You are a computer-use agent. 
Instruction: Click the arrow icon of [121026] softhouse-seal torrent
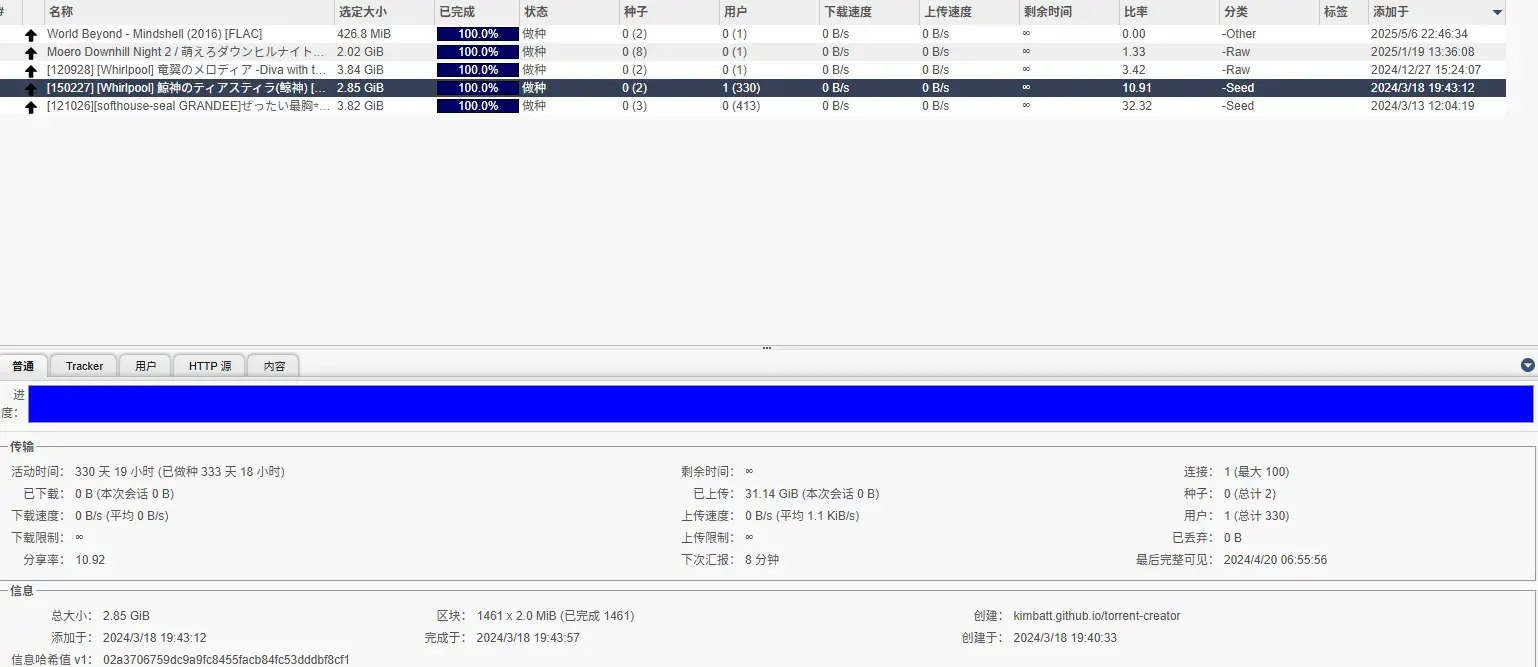[31, 106]
